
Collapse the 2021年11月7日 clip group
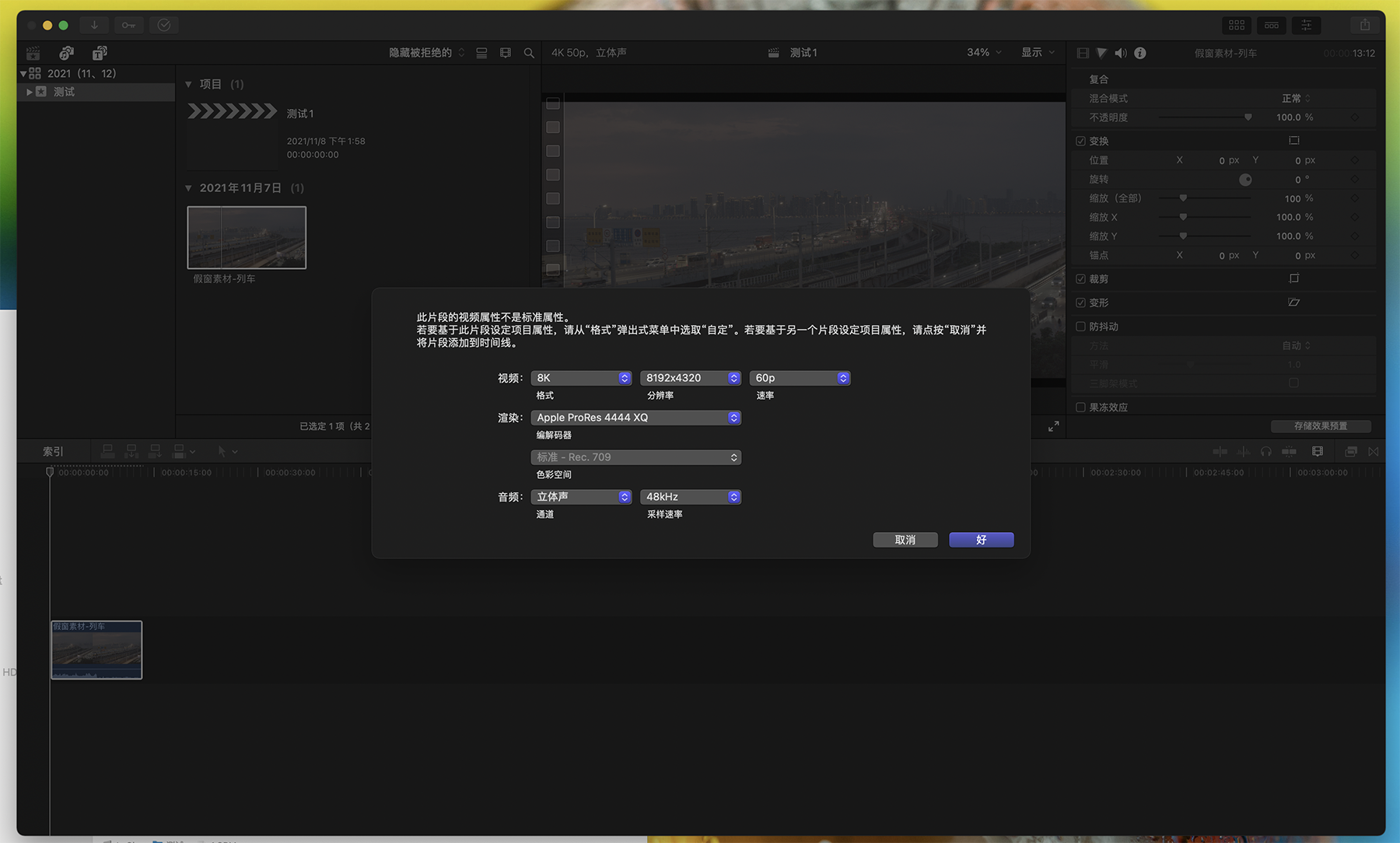(x=188, y=187)
